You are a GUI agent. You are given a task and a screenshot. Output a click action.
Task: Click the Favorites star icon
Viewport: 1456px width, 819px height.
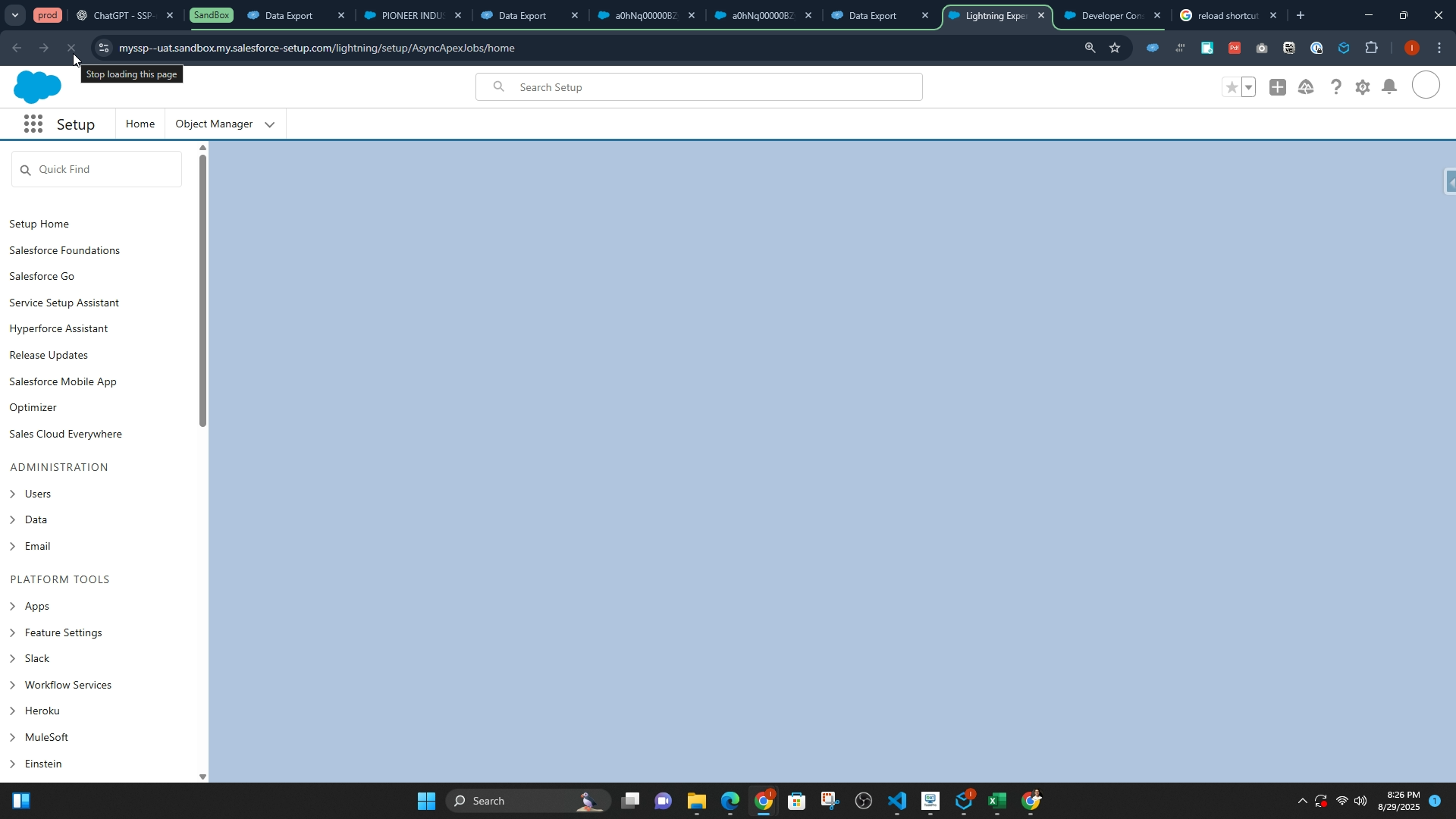pos(1232,88)
